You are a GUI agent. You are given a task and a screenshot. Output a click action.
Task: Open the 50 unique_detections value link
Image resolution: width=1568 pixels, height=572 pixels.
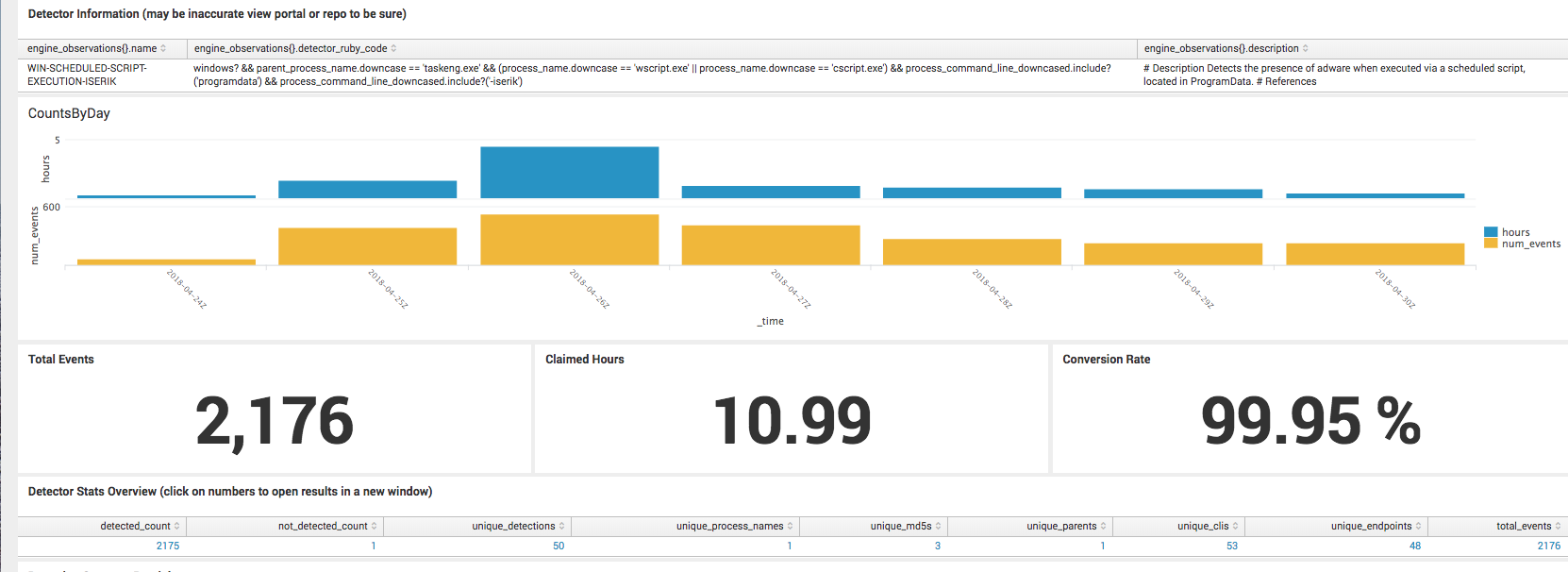[x=559, y=546]
